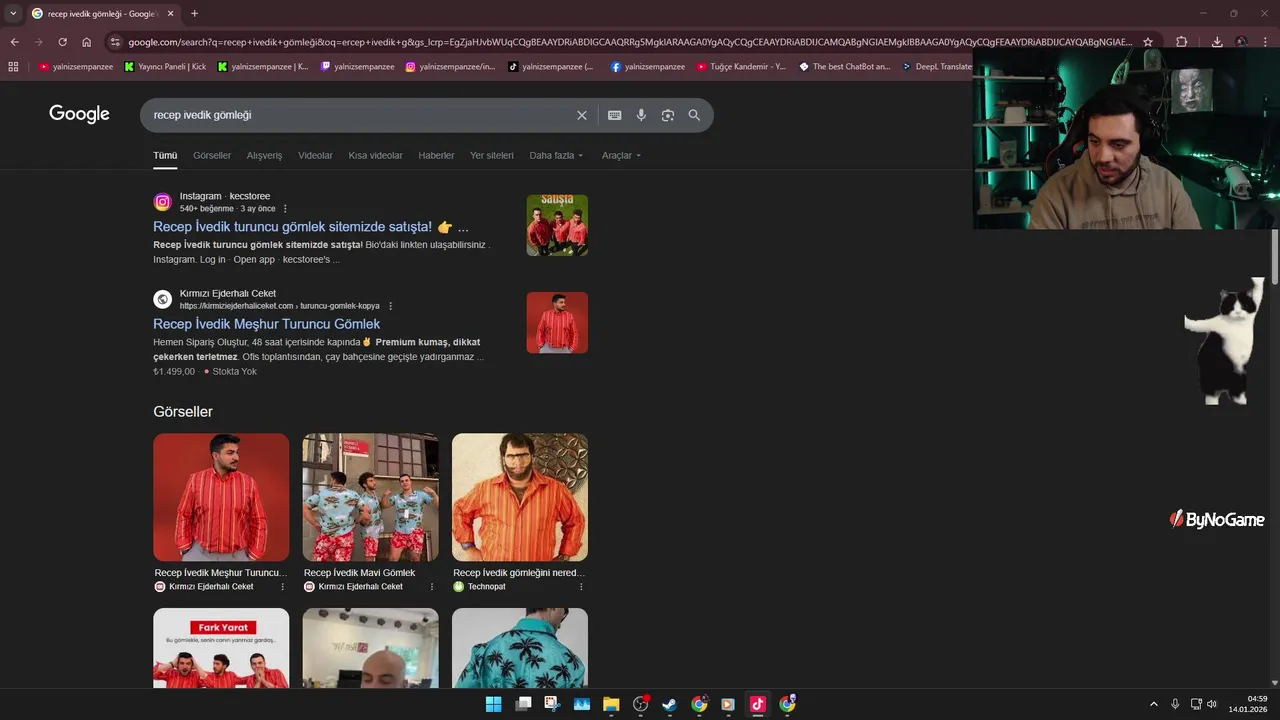This screenshot has height=720, width=1280.
Task: Open more options for the Instagram result
Action: pyautogui.click(x=285, y=209)
